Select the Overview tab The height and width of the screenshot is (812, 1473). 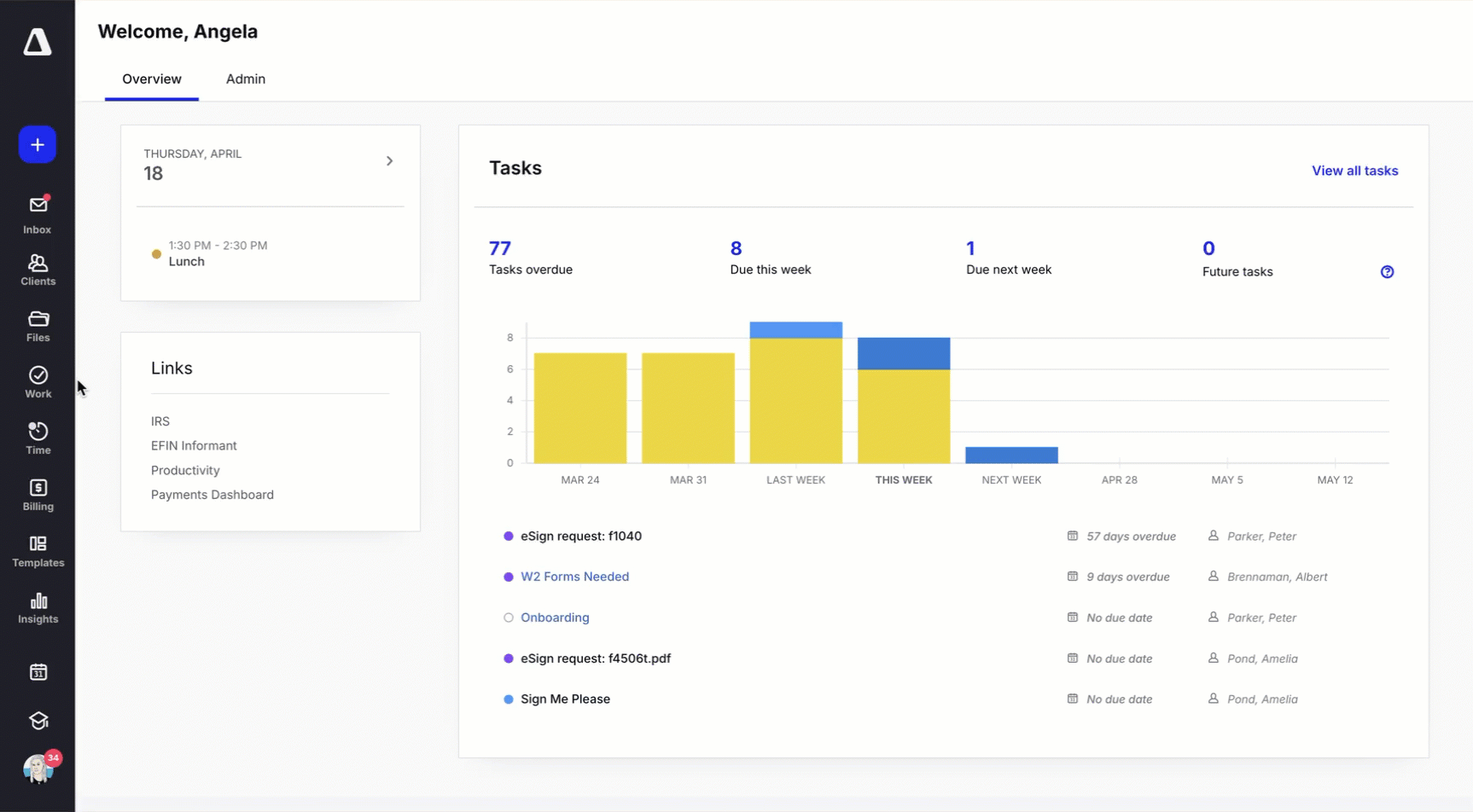151,79
